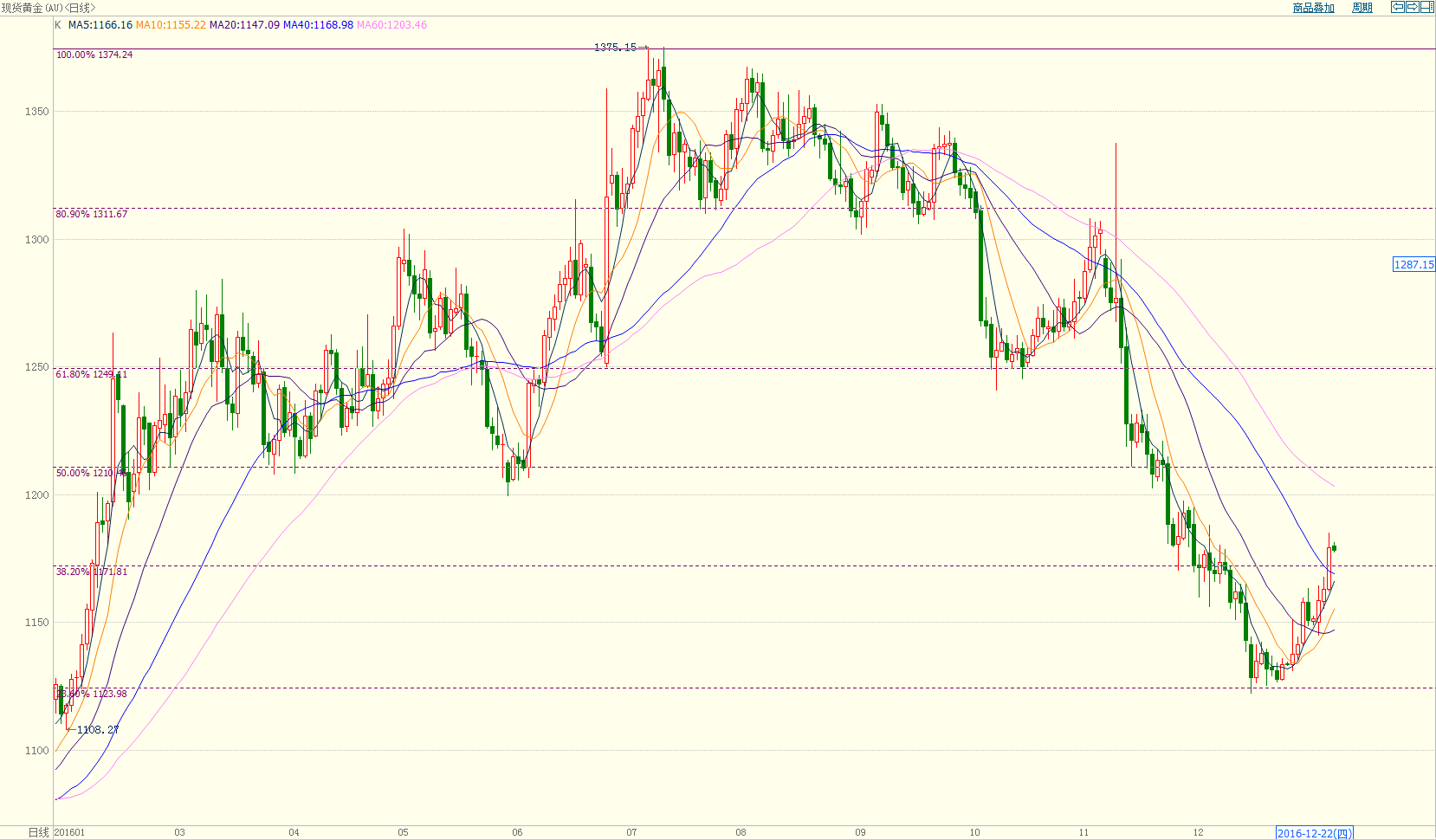Click the right arrow navigation icon
Image resolution: width=1436 pixels, height=840 pixels.
point(1412,7)
